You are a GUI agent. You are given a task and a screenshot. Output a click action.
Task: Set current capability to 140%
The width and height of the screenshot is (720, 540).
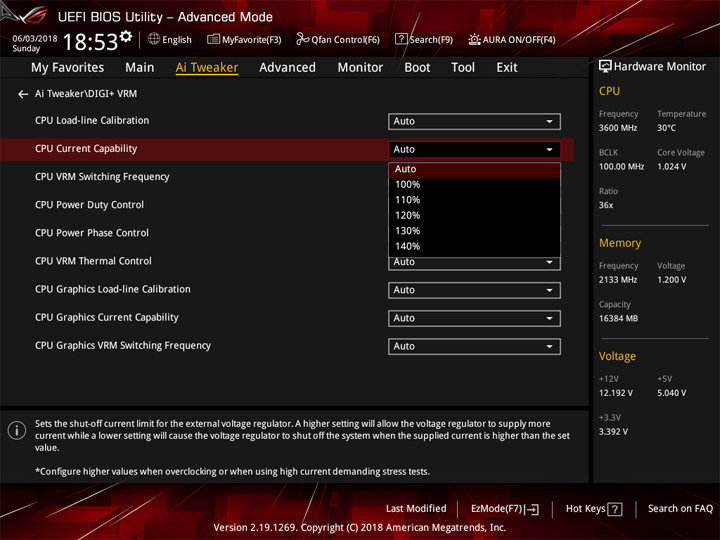coord(474,247)
